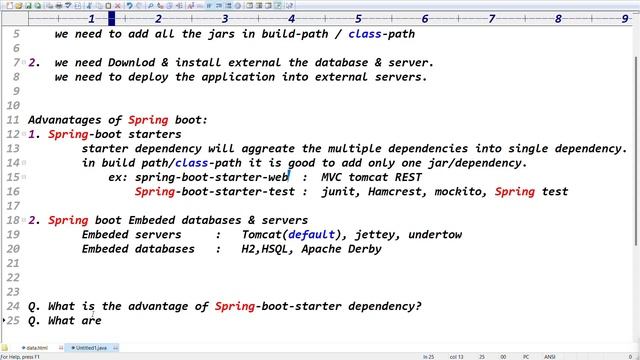Viewport: 640px width, 360px height.
Task: Click the line number 11 in gutter
Action: click(x=13, y=120)
